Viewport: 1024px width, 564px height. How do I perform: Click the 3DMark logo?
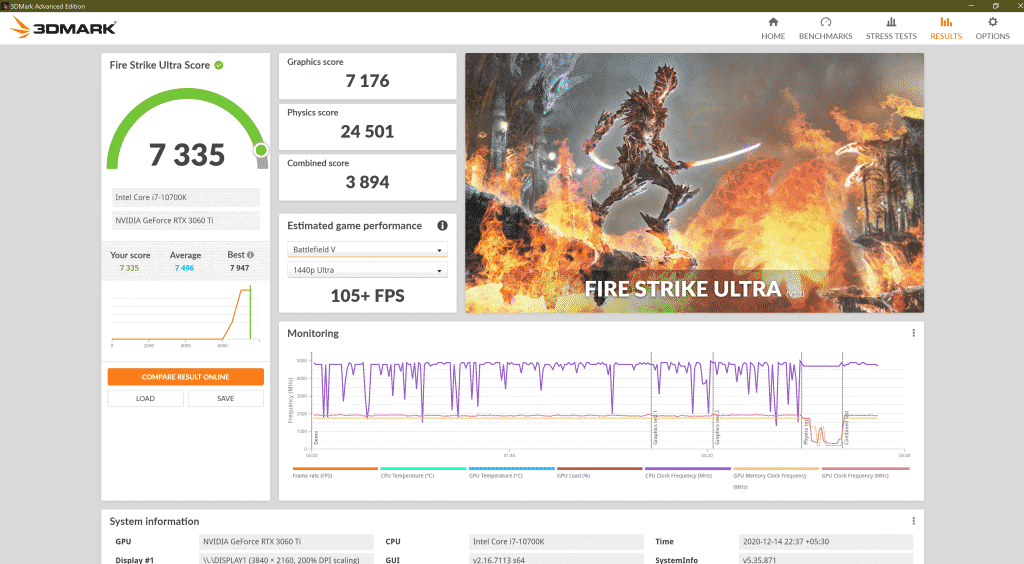click(64, 27)
